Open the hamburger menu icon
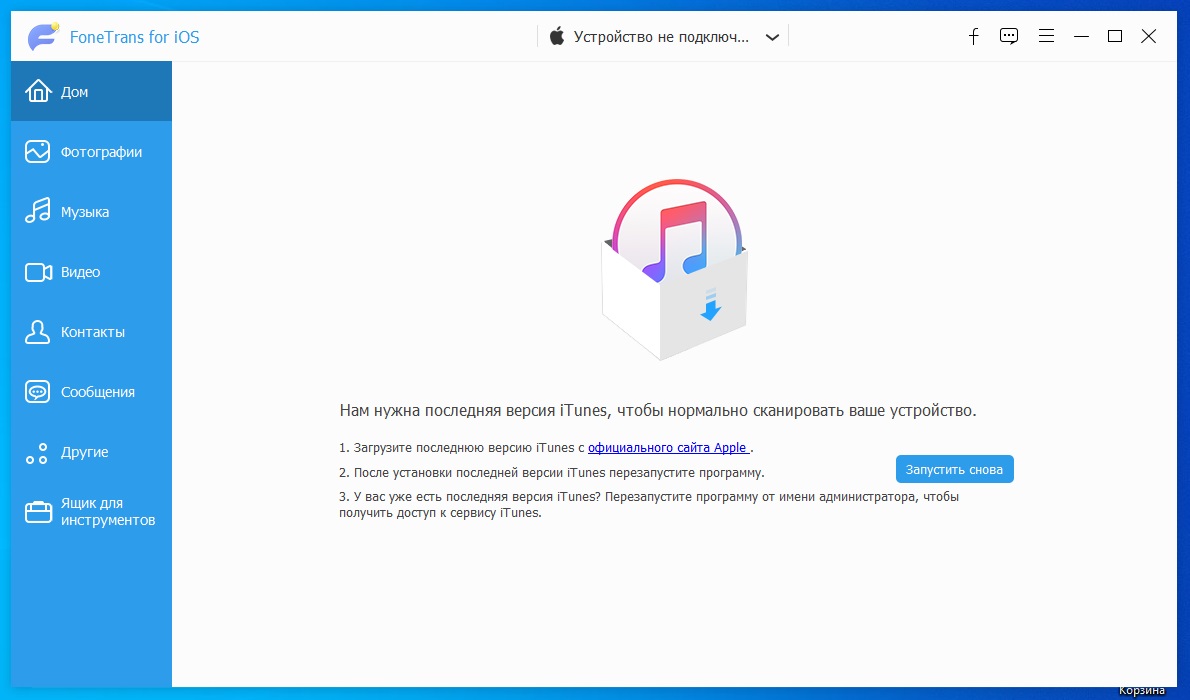This screenshot has height=700, width=1190. click(1046, 36)
